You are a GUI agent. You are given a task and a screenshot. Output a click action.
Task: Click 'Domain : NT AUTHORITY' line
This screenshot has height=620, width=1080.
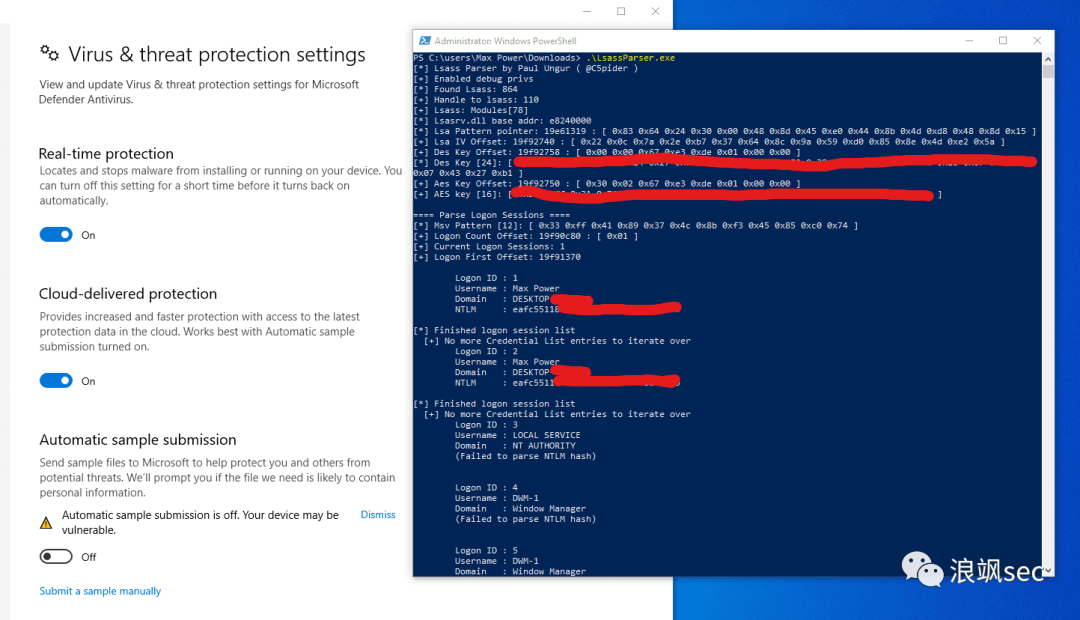[x=515, y=446]
